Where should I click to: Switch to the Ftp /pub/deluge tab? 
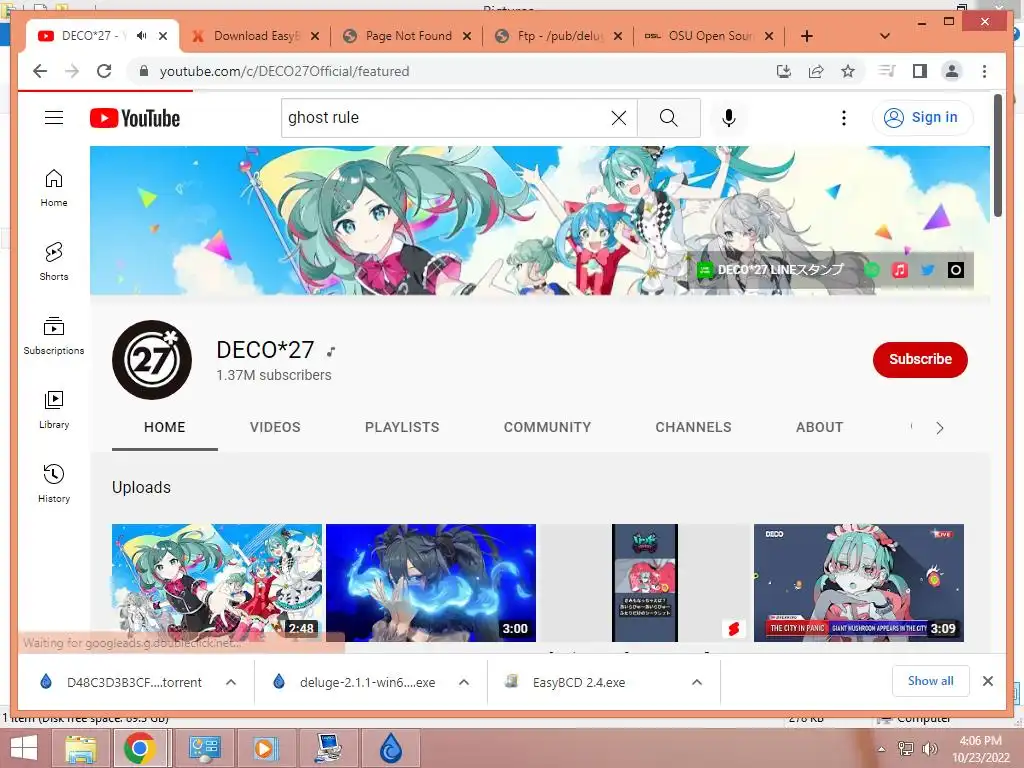(559, 36)
